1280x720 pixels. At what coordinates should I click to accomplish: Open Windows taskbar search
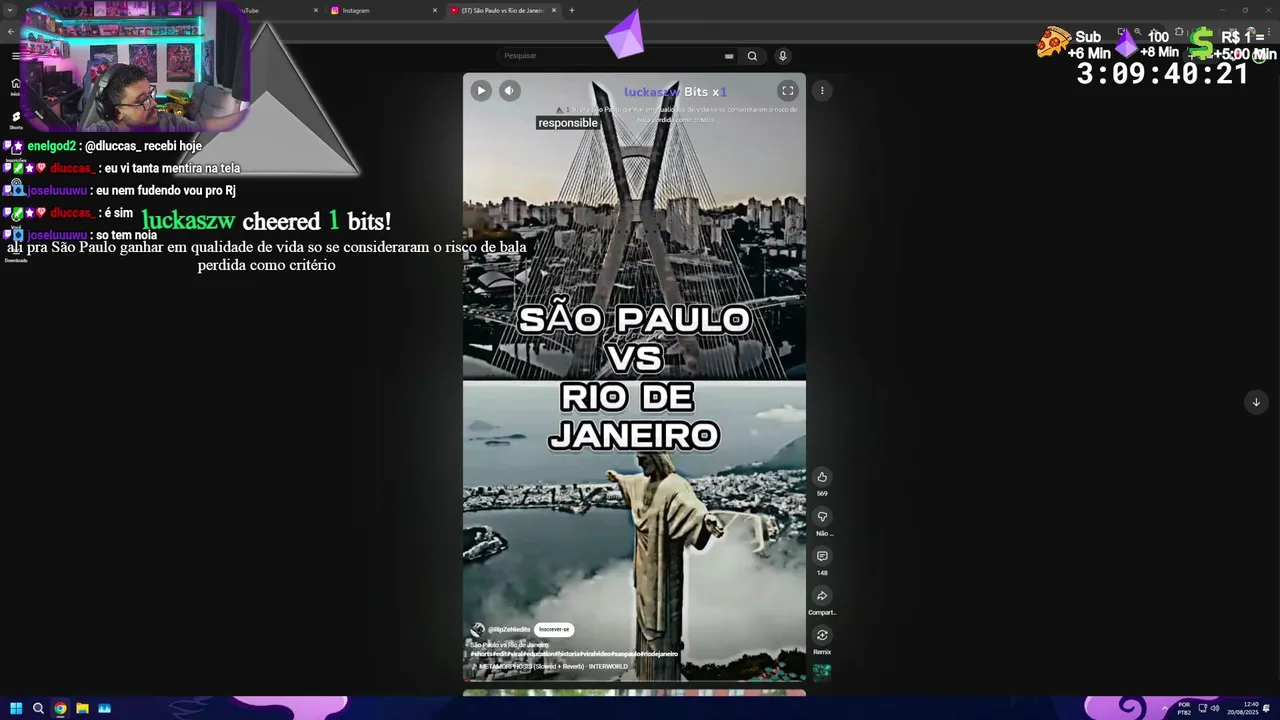pos(38,708)
